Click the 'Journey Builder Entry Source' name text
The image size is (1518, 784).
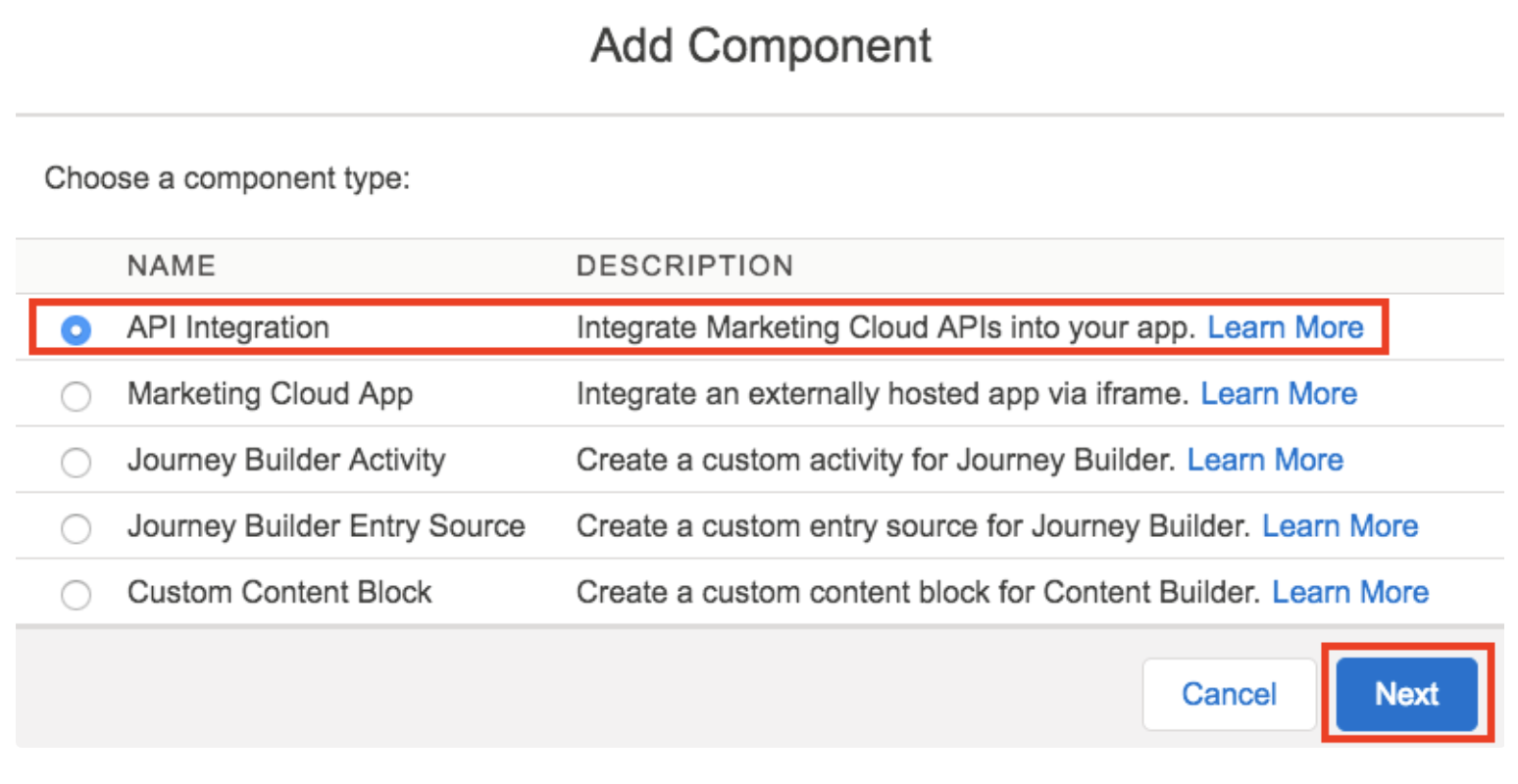point(326,526)
